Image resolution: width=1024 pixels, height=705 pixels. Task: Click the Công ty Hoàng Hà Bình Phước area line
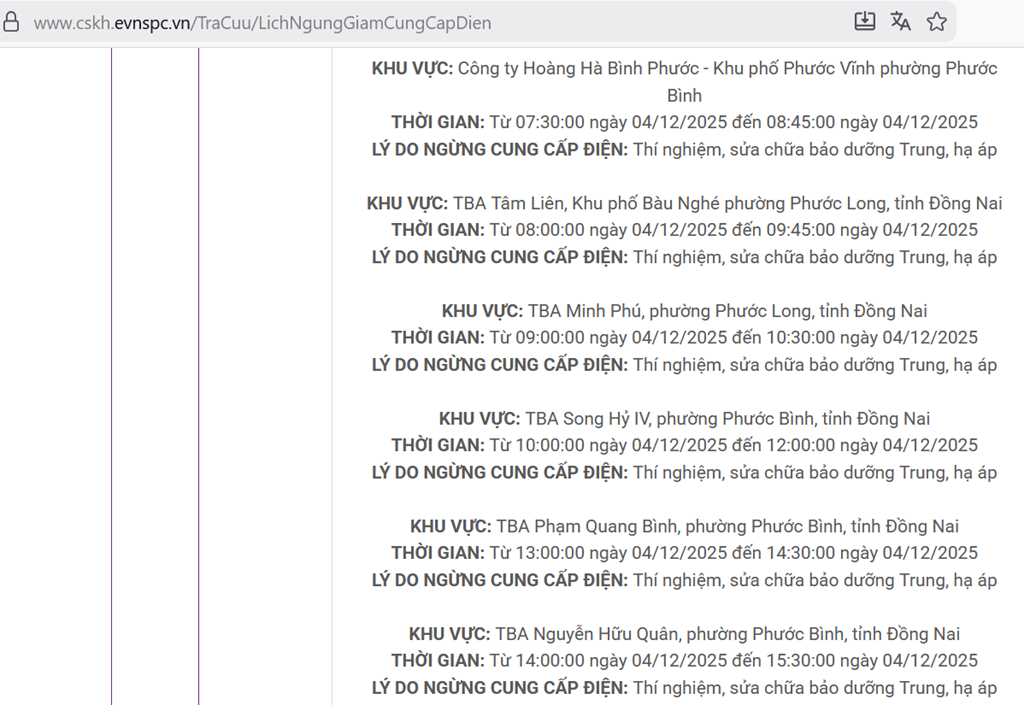coord(684,69)
